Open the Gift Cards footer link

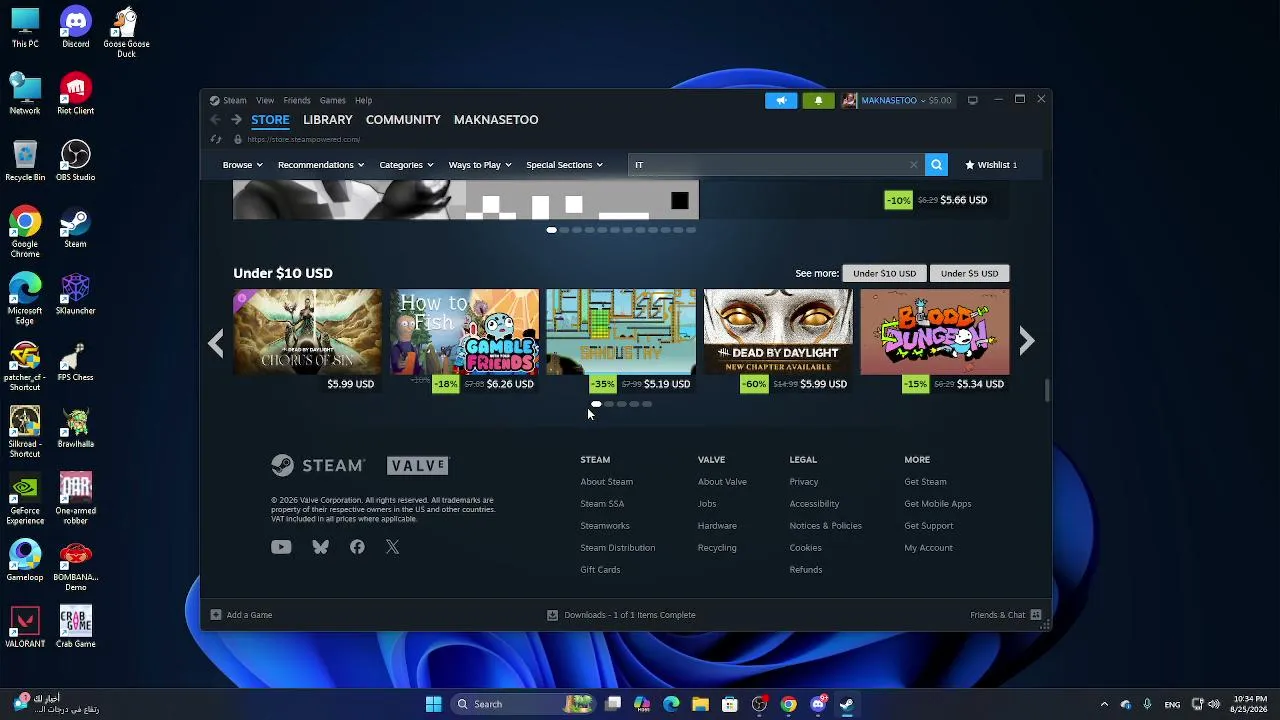(x=600, y=570)
